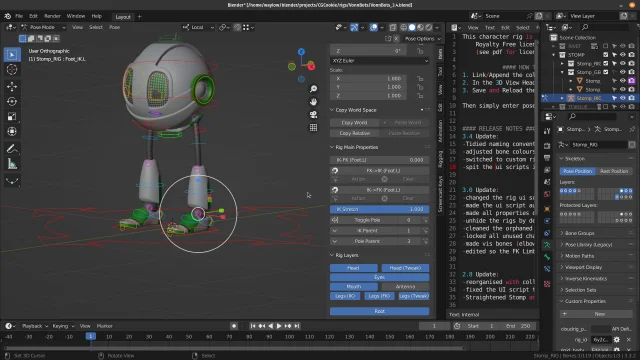Screen dimensions: 640x360
Task: Toggle X-ray display icon
Action: [x=392, y=27]
